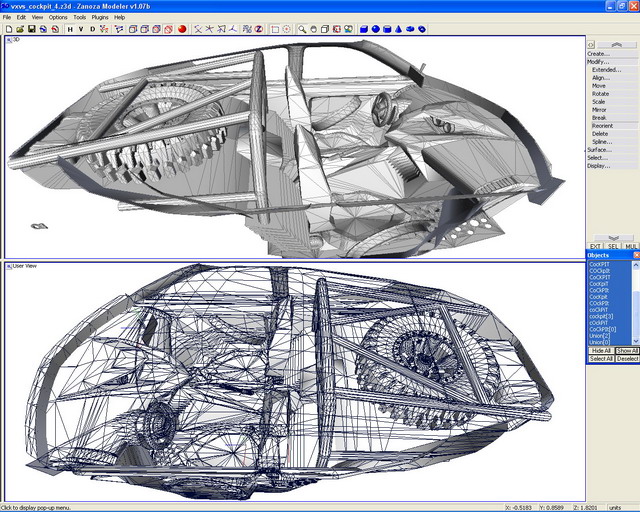Select the blue cone primitive icon

399,29
